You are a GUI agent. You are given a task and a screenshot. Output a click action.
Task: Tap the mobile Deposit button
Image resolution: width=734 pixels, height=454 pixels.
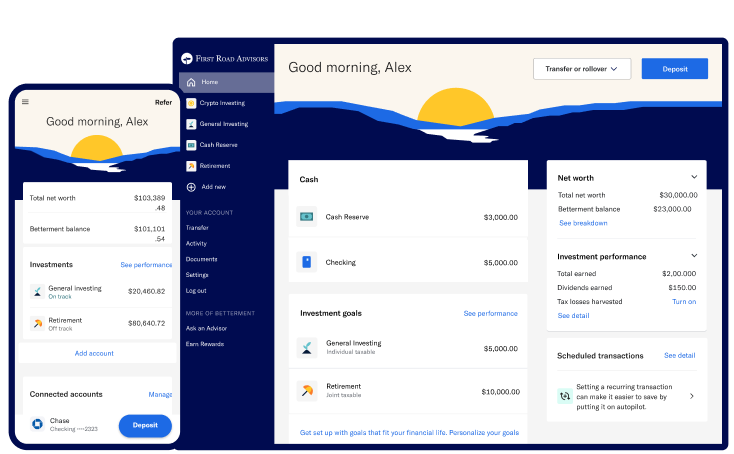click(x=145, y=425)
